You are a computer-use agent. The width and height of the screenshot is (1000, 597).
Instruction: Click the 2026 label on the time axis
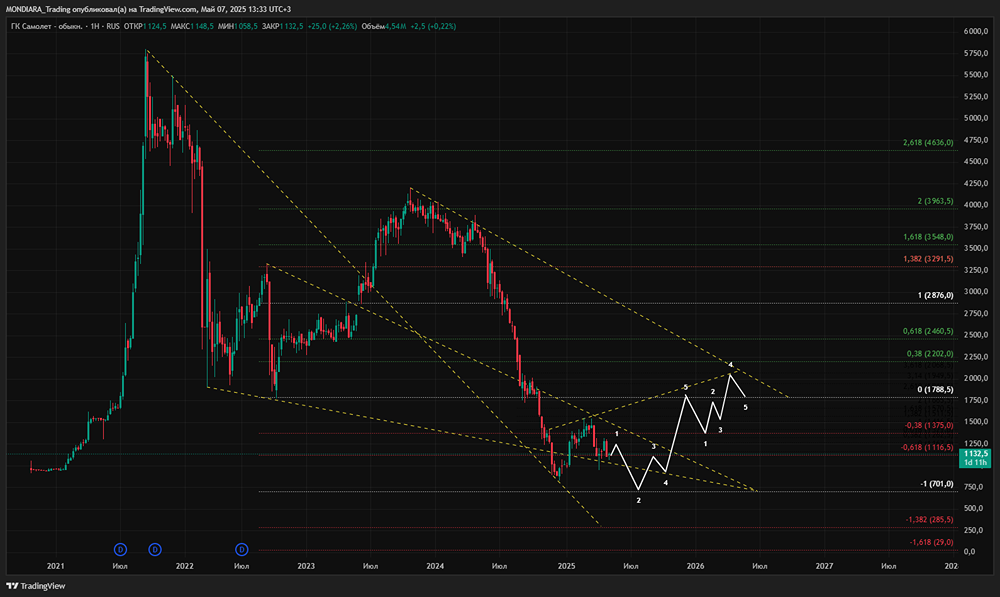coord(695,566)
